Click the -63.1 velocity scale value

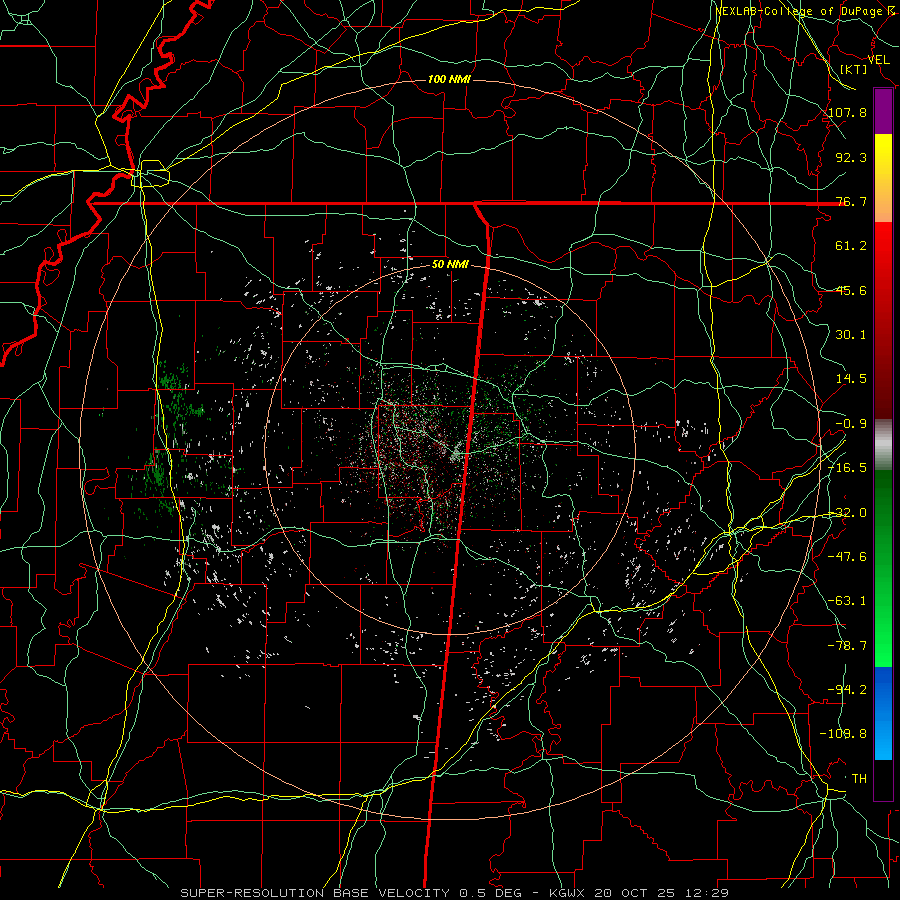click(848, 601)
